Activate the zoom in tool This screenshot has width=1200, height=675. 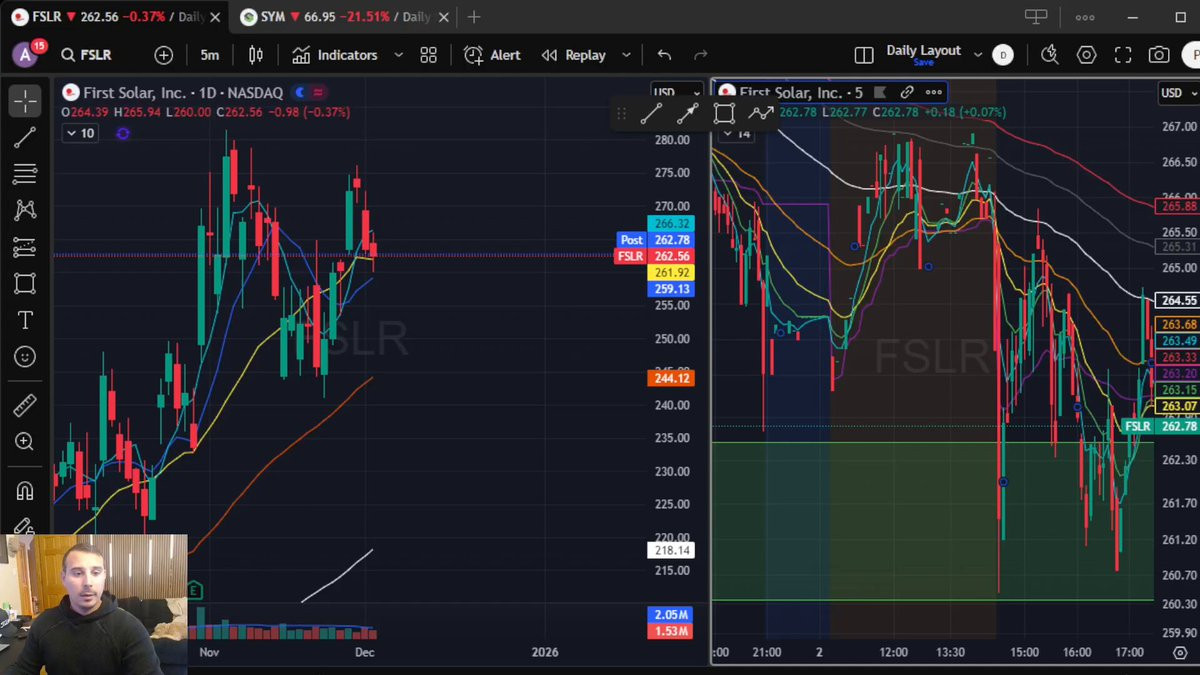coord(25,442)
